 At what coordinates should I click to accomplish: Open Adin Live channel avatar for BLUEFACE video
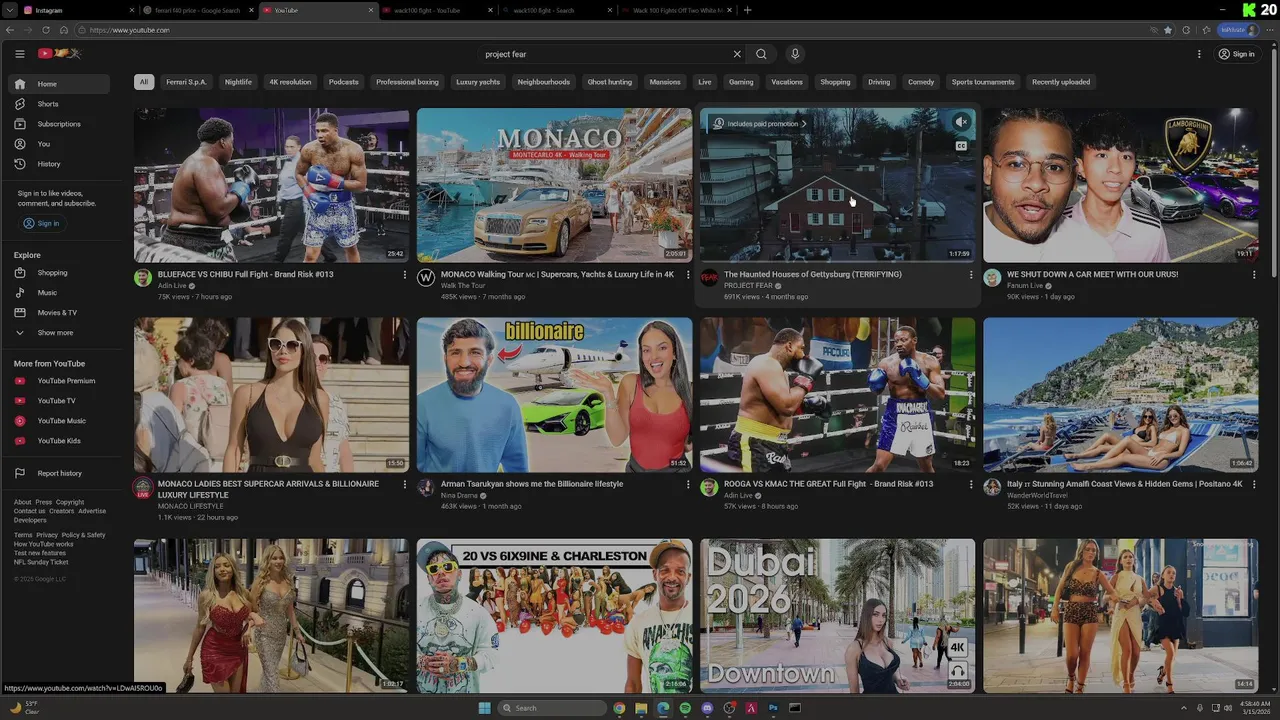[x=143, y=278]
